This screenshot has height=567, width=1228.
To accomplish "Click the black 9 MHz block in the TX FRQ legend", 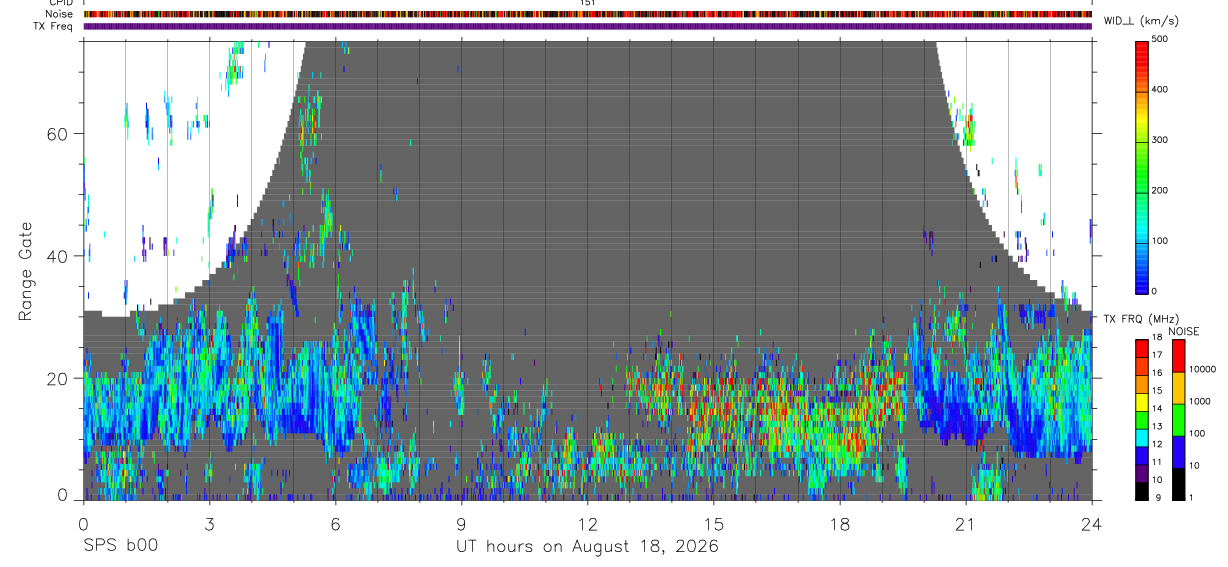I will pyautogui.click(x=1142, y=491).
